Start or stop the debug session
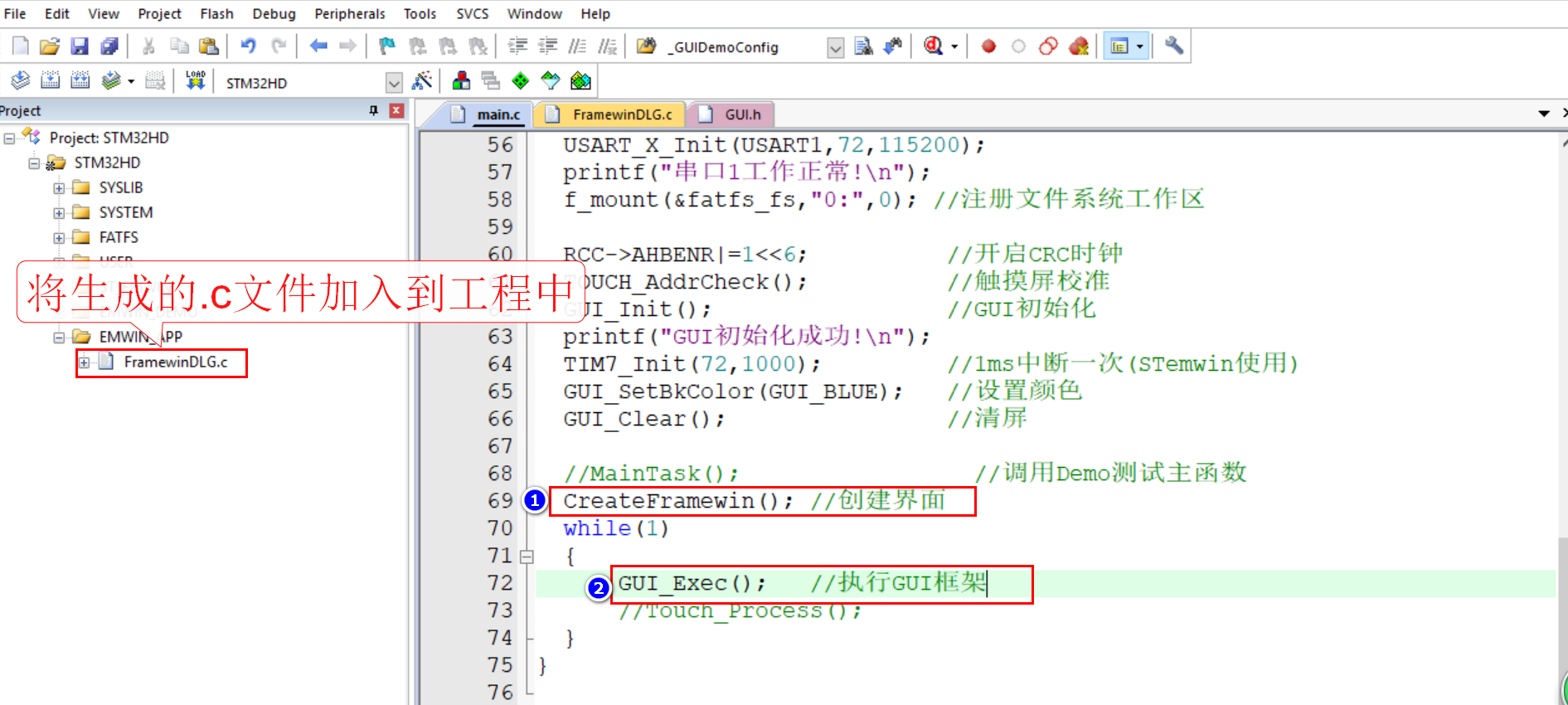This screenshot has width=1568, height=705. click(x=933, y=46)
